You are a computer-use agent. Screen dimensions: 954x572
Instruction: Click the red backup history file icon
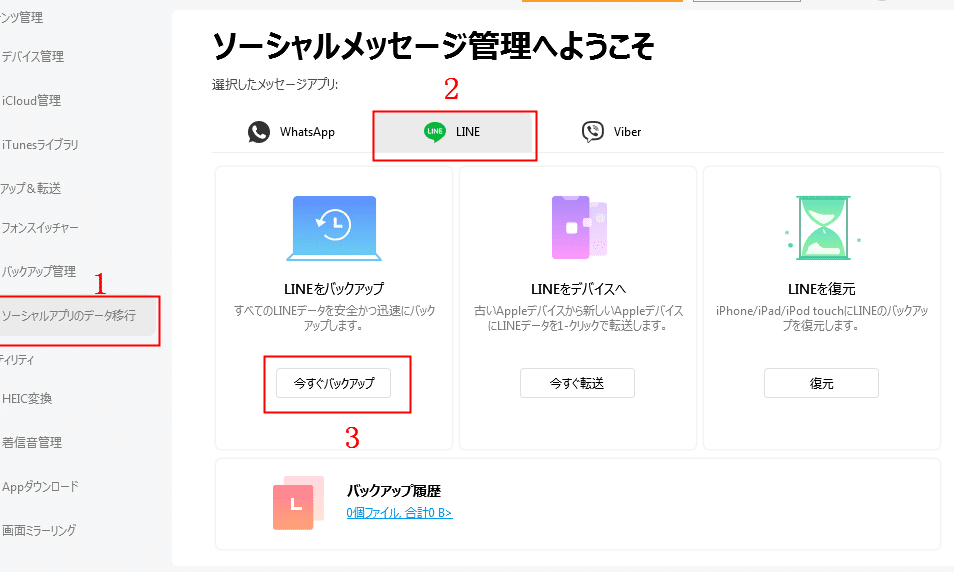point(298,503)
